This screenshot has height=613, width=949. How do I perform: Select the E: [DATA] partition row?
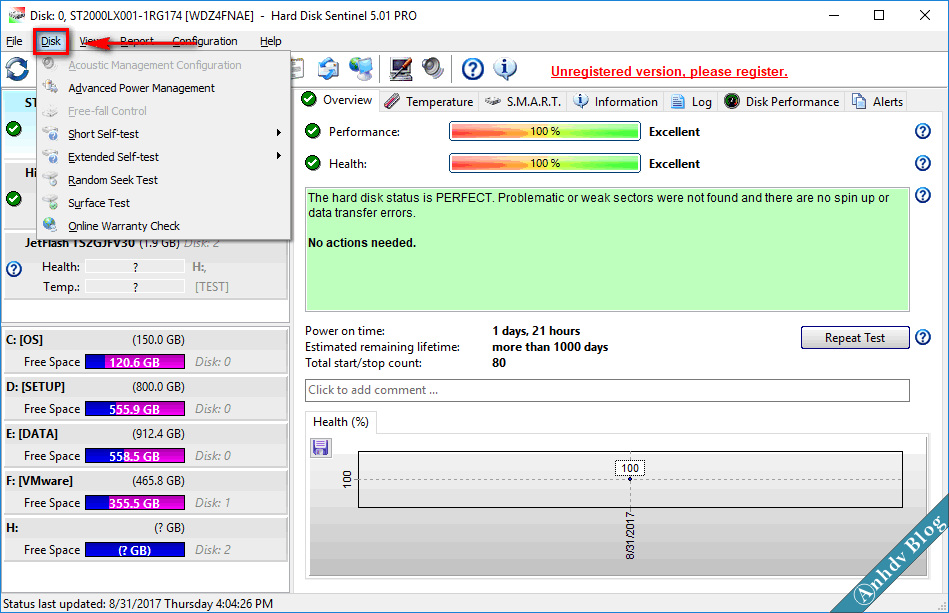pos(145,445)
